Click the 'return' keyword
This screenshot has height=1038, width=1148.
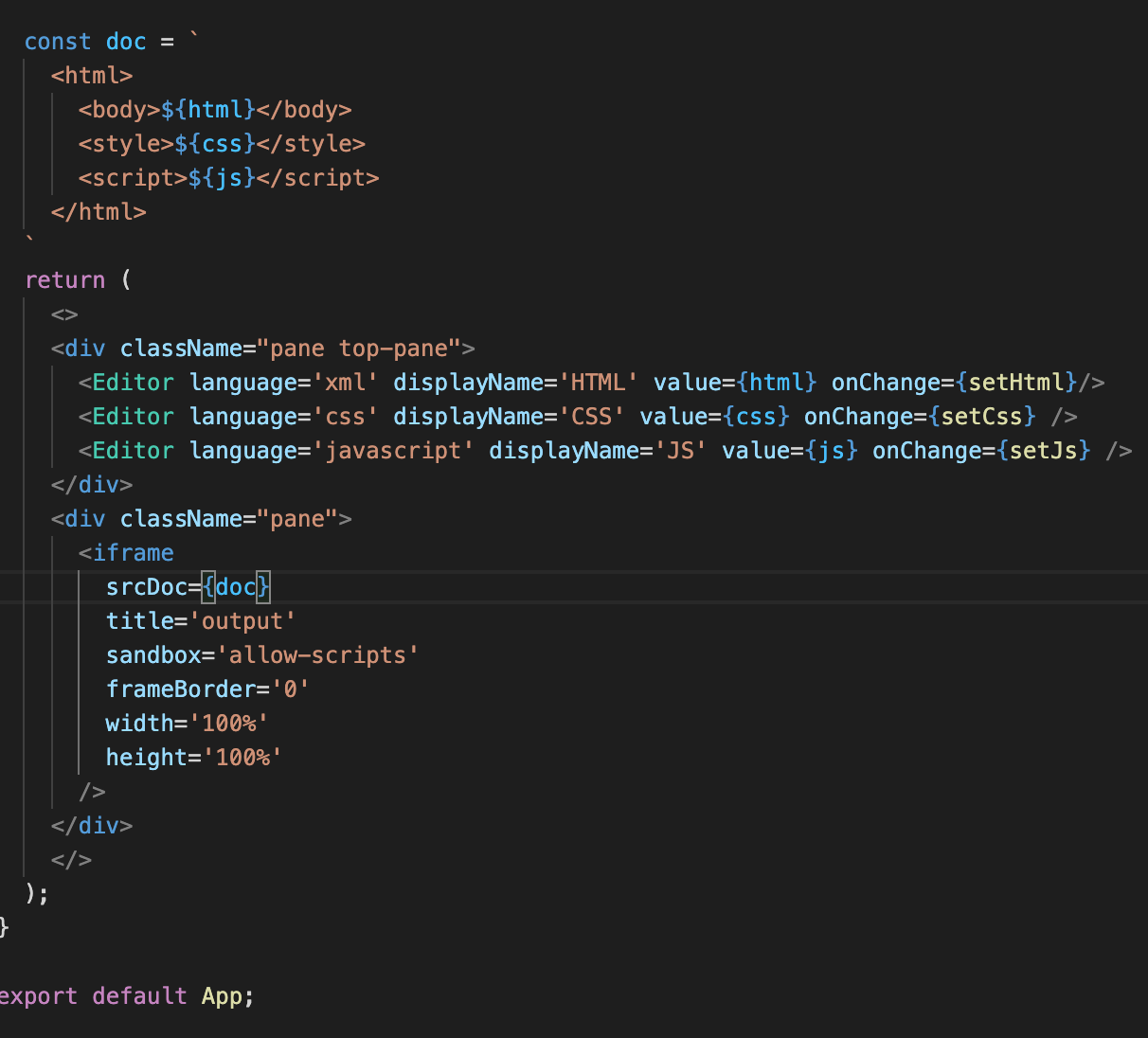tap(64, 280)
